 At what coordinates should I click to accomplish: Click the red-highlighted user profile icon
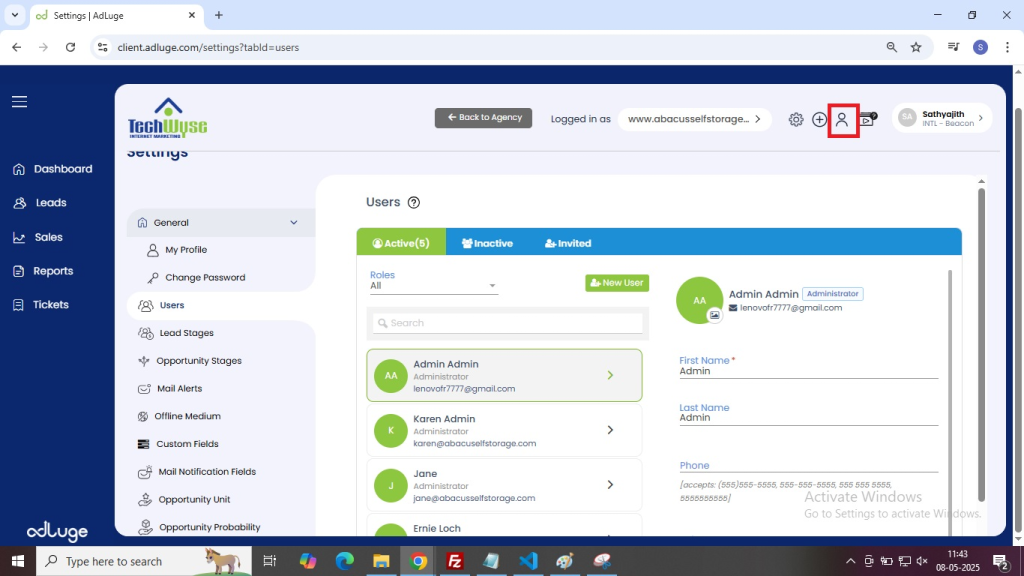[842, 120]
